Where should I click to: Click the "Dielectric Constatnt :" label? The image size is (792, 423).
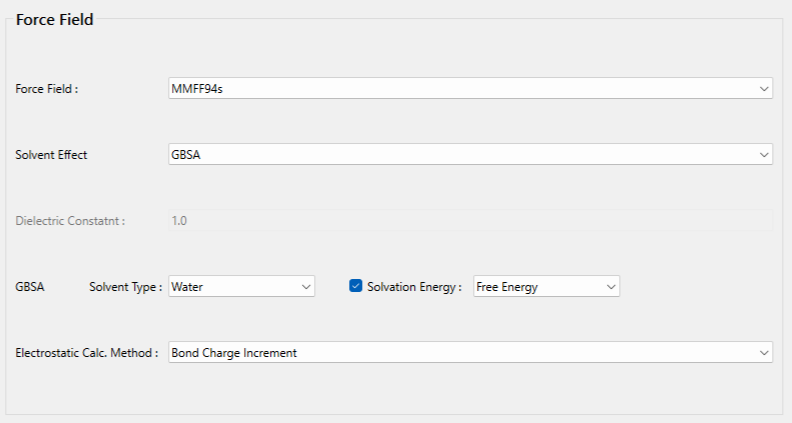click(x=70, y=221)
